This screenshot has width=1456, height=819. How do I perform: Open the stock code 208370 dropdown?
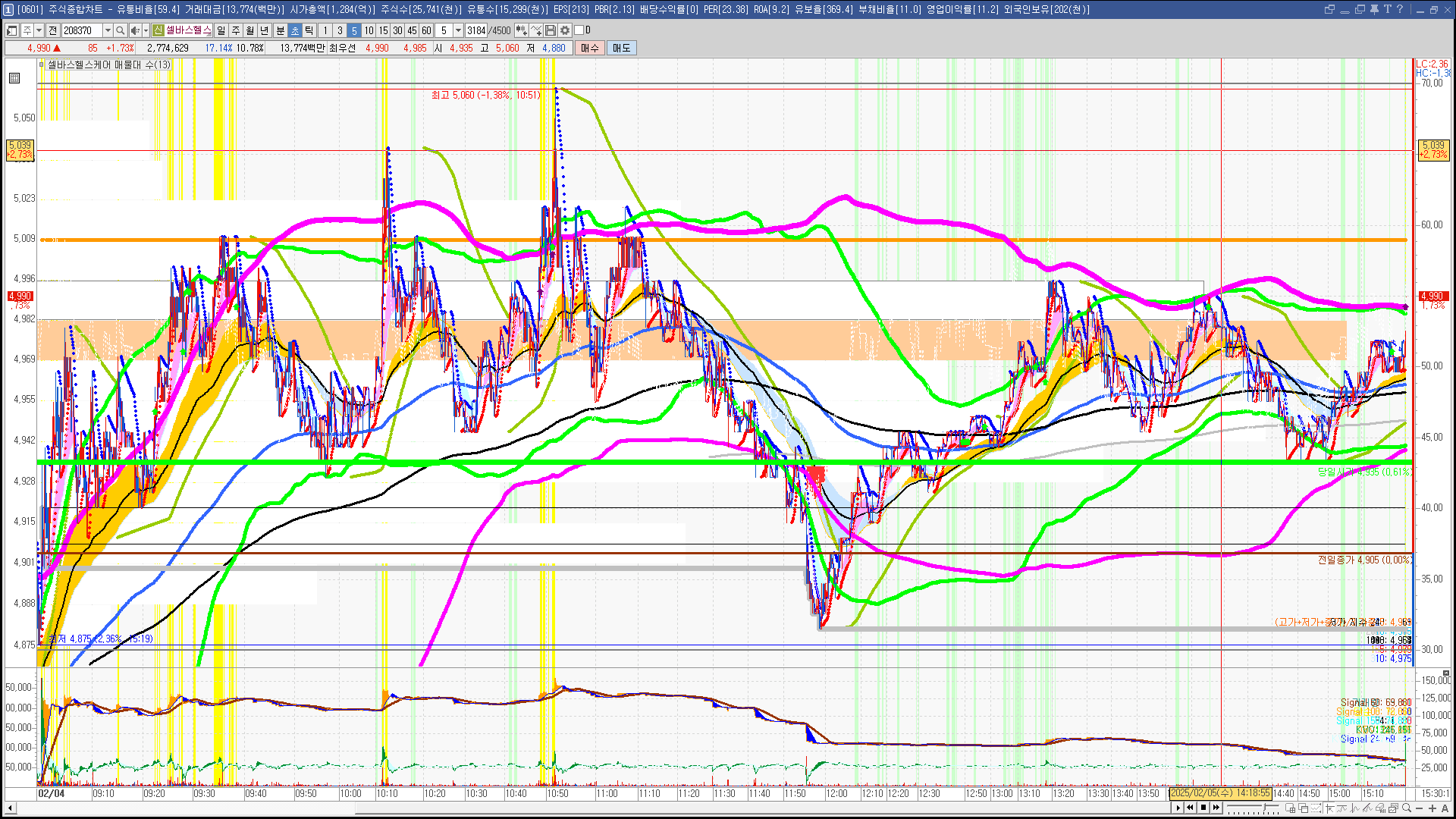click(x=108, y=30)
